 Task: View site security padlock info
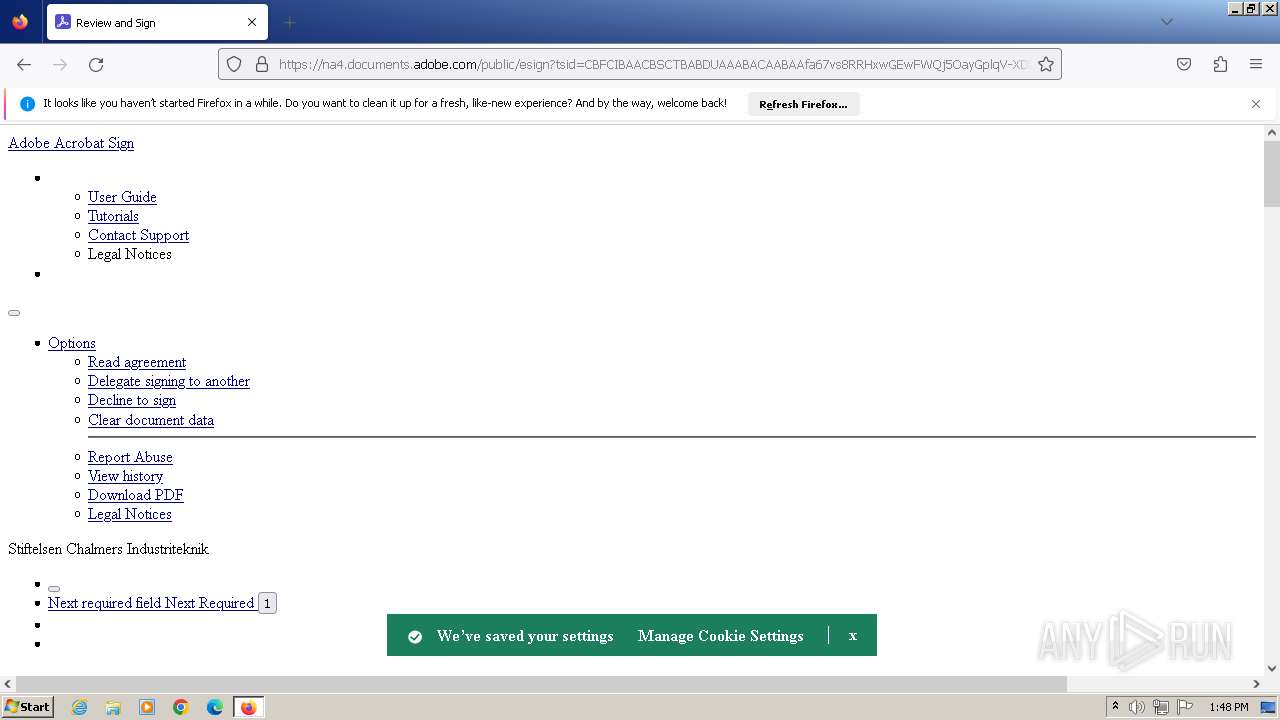tap(262, 64)
